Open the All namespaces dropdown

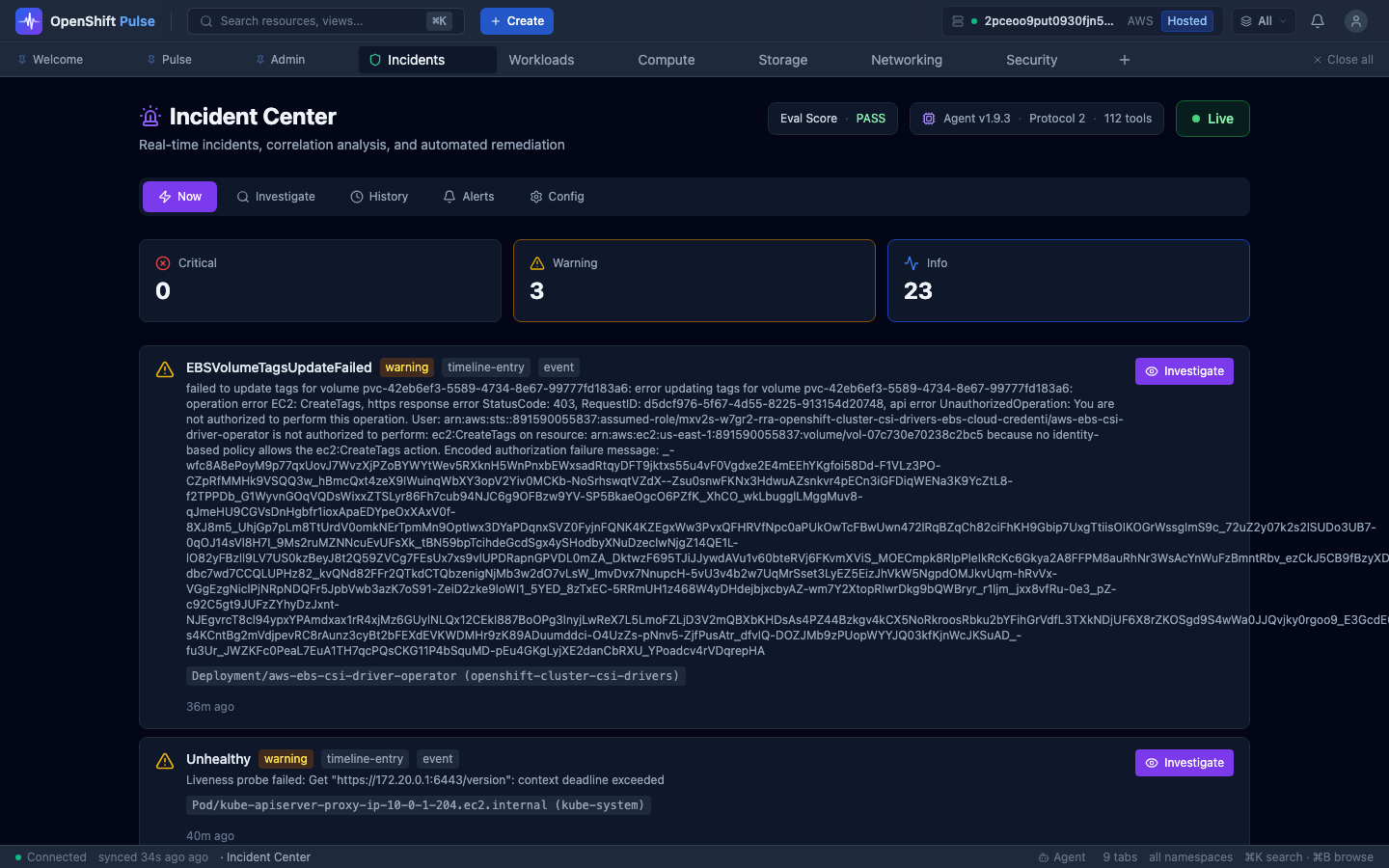(x=1263, y=21)
